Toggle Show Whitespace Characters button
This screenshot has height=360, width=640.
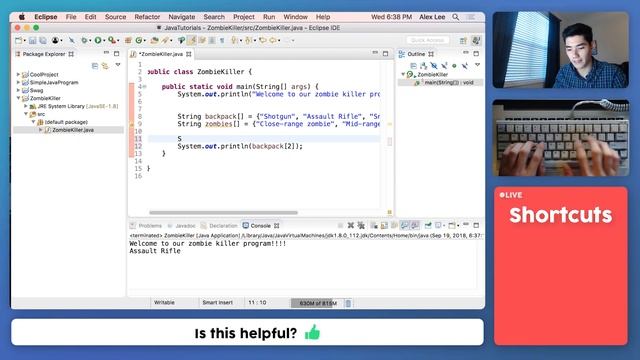coord(222,40)
